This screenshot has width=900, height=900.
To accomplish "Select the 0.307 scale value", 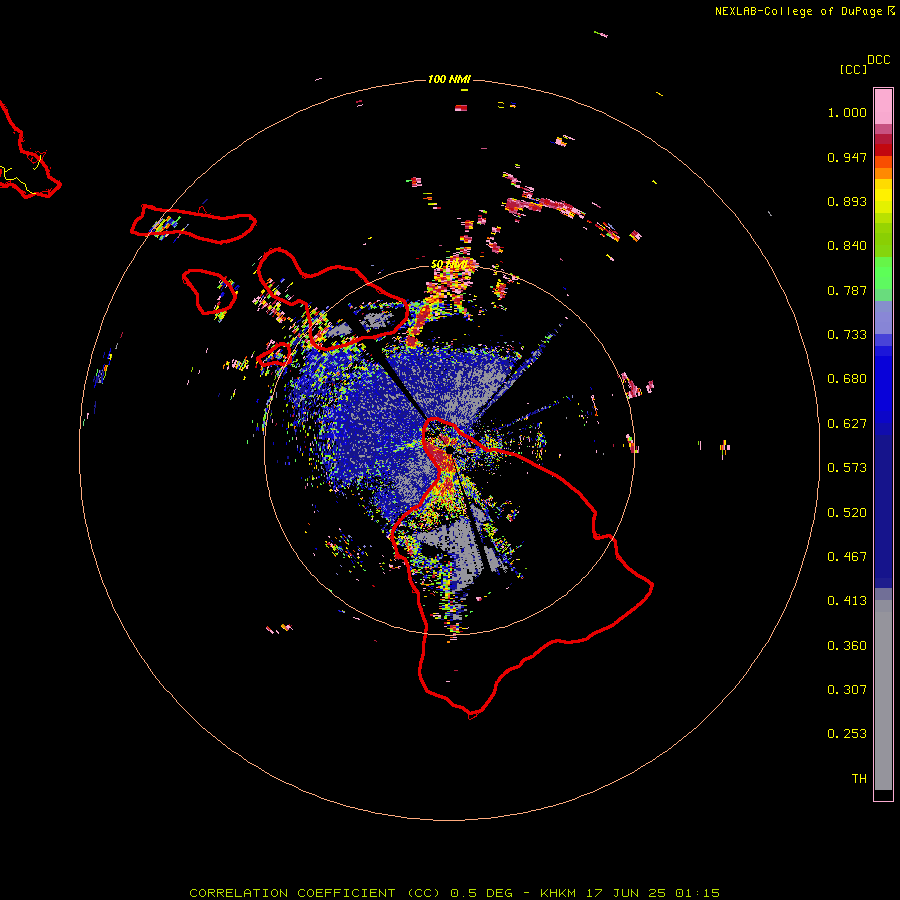I will click(847, 690).
